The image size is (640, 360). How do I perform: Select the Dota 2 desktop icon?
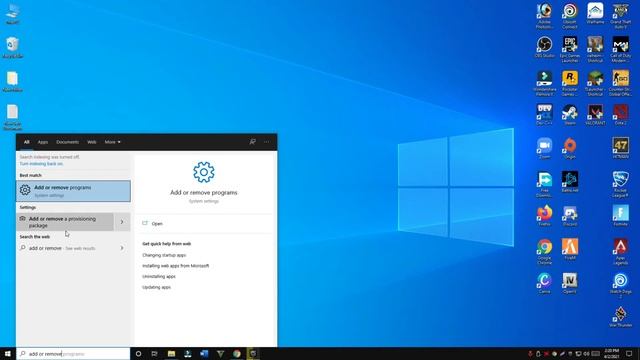(620, 114)
